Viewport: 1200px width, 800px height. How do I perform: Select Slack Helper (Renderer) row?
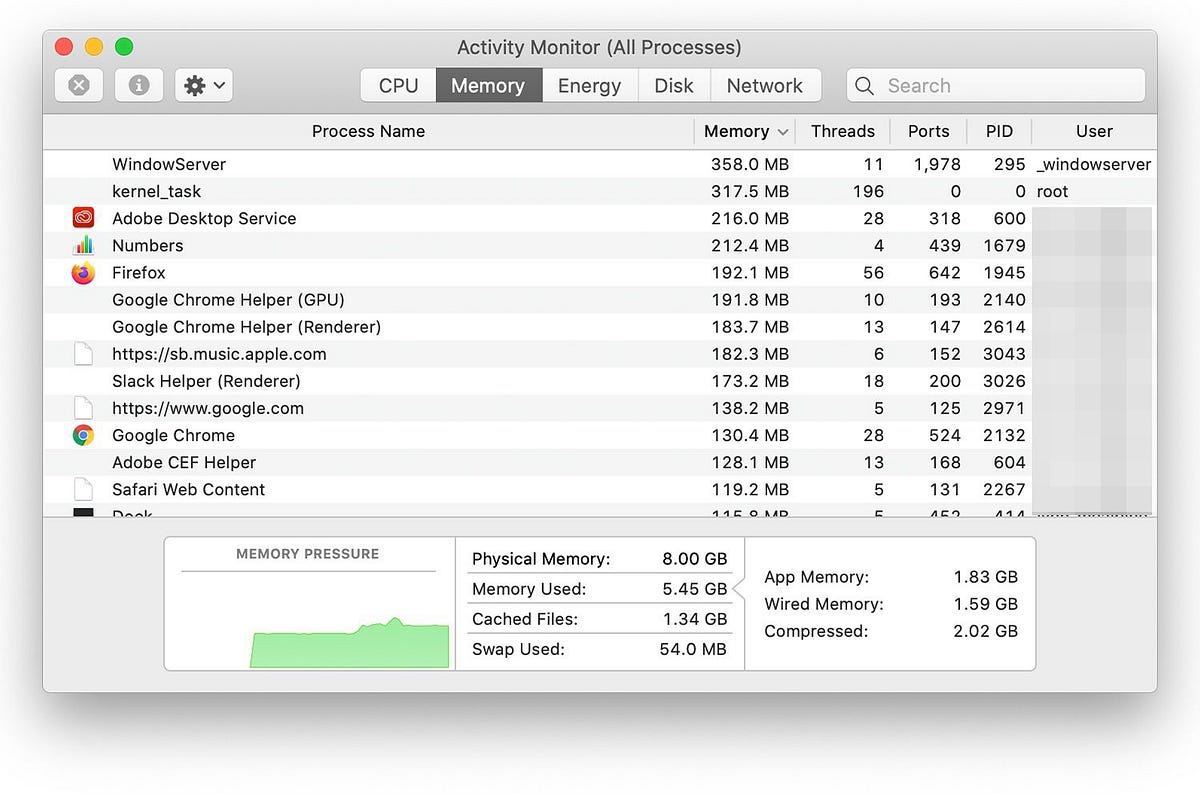tap(600, 381)
